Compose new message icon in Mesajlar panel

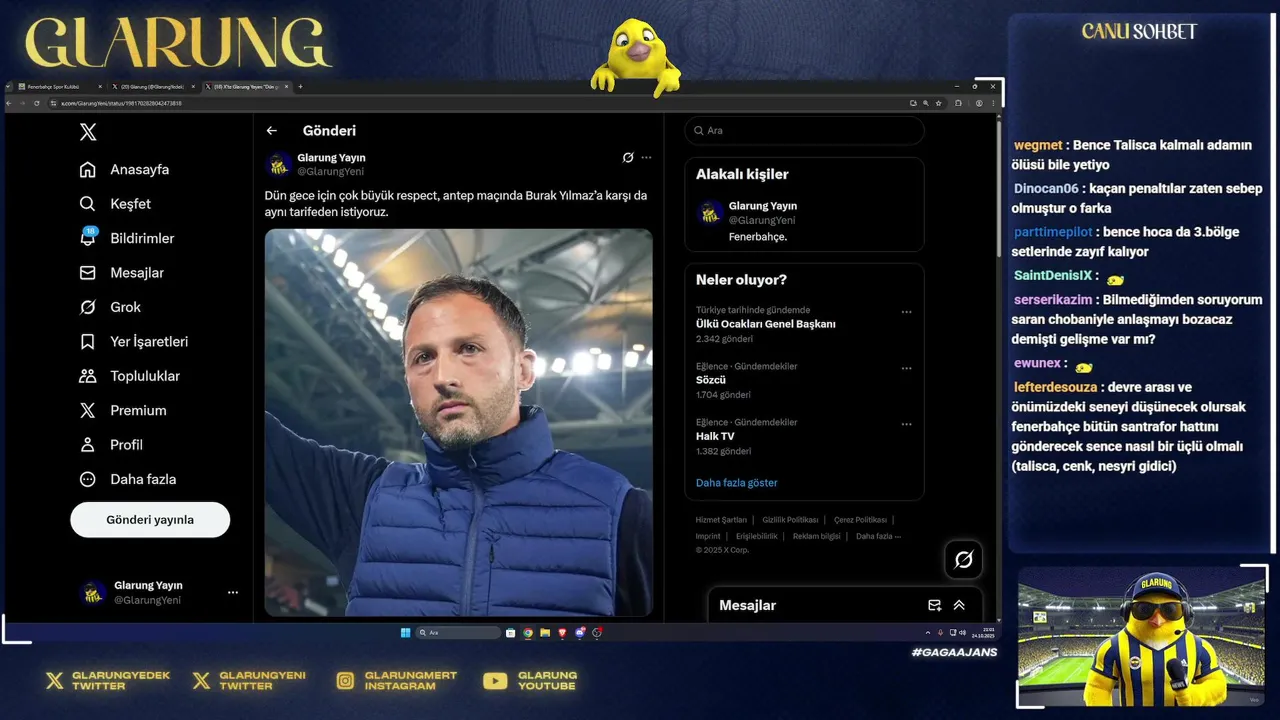click(x=934, y=605)
